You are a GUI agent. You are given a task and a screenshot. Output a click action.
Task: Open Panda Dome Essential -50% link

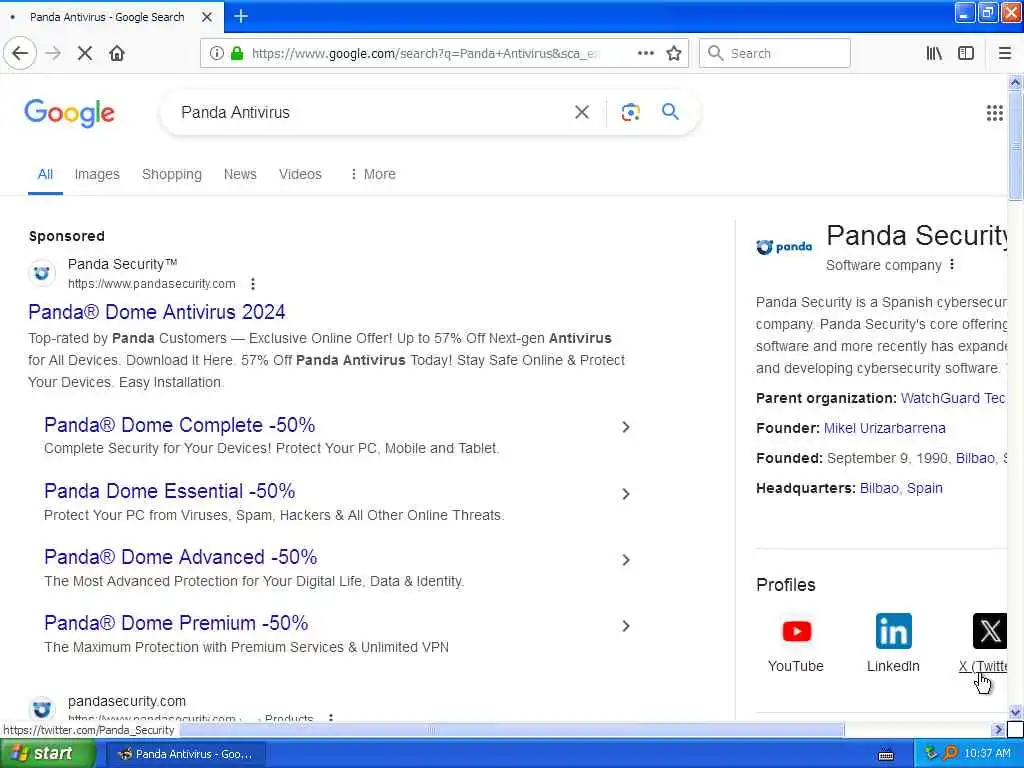pyautogui.click(x=170, y=491)
